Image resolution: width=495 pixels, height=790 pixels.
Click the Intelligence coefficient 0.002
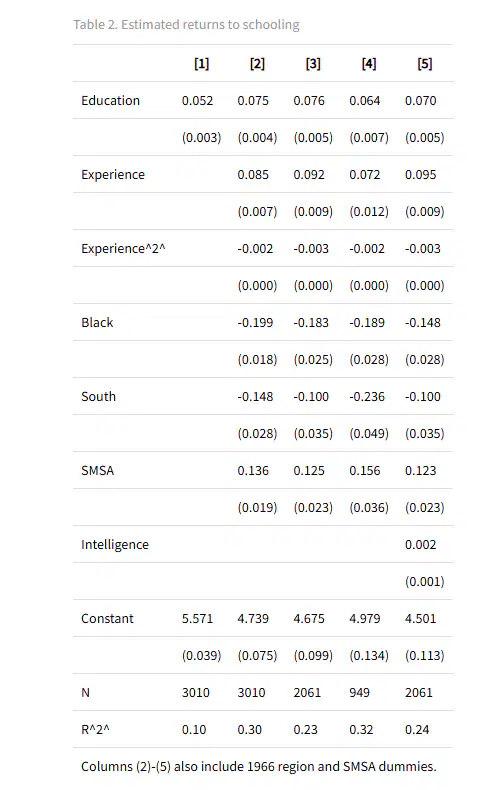click(421, 545)
